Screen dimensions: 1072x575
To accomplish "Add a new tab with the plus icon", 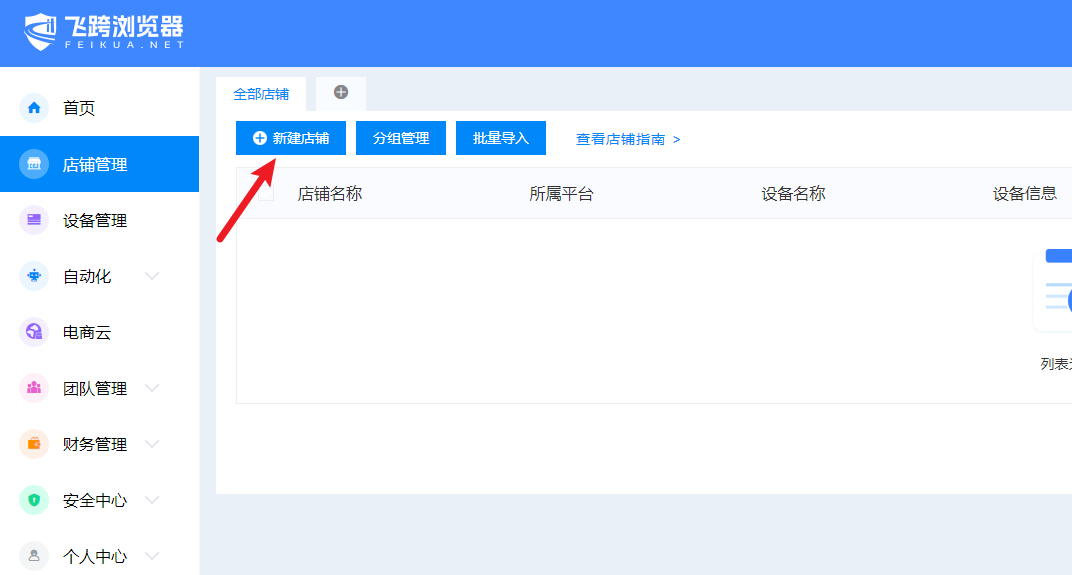I will pos(341,92).
